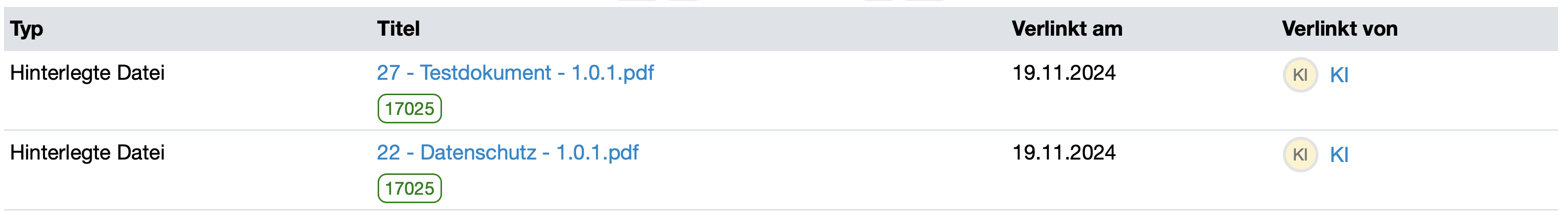1568x216 pixels.
Task: Open the KI user name link for Testdokument
Action: 1339,75
